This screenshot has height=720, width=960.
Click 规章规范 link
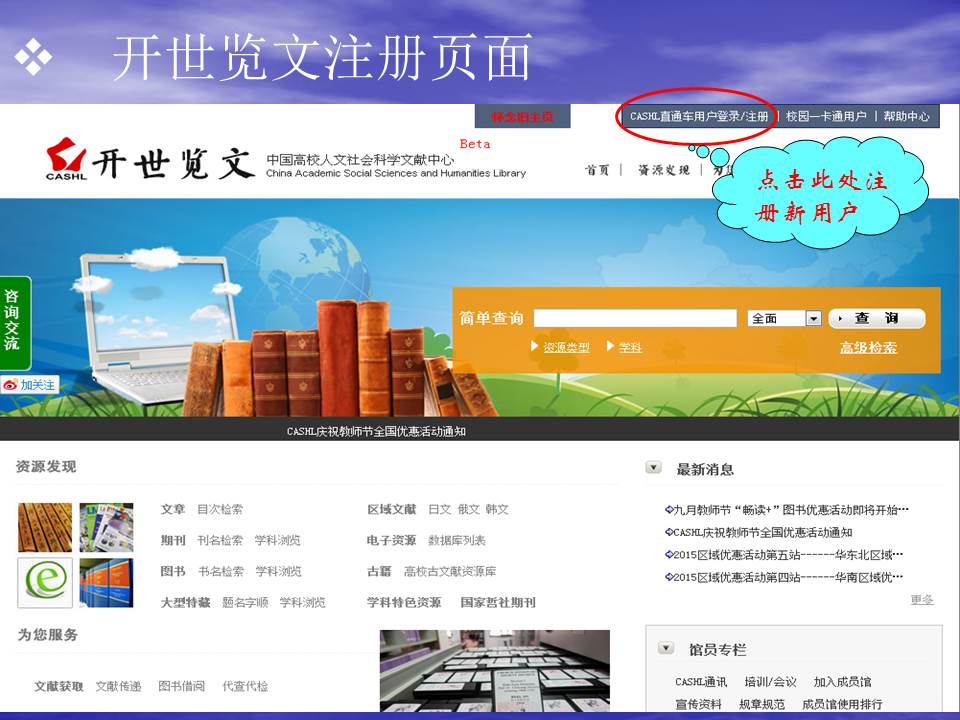(x=762, y=704)
